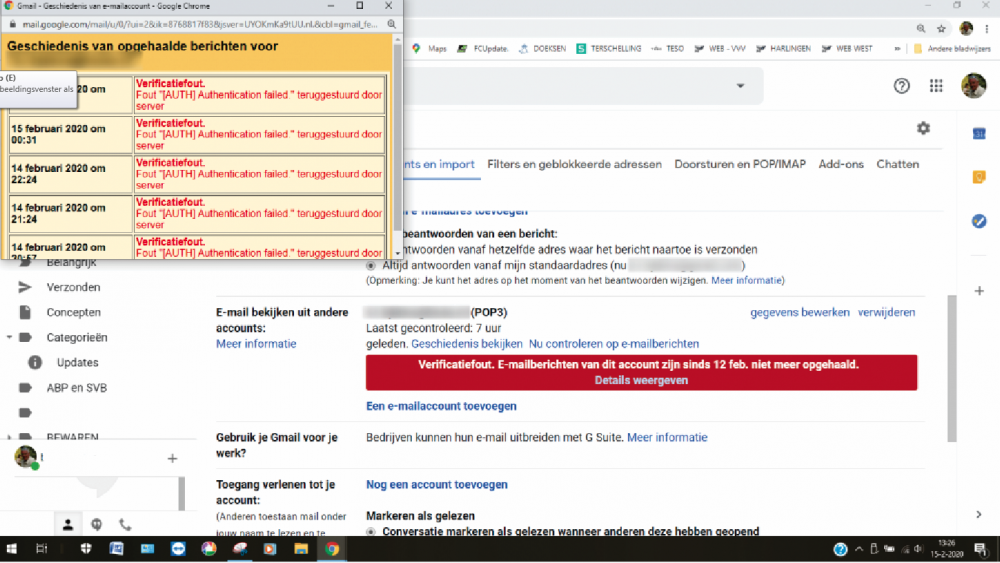Open the Windows notification center icon

(982, 549)
